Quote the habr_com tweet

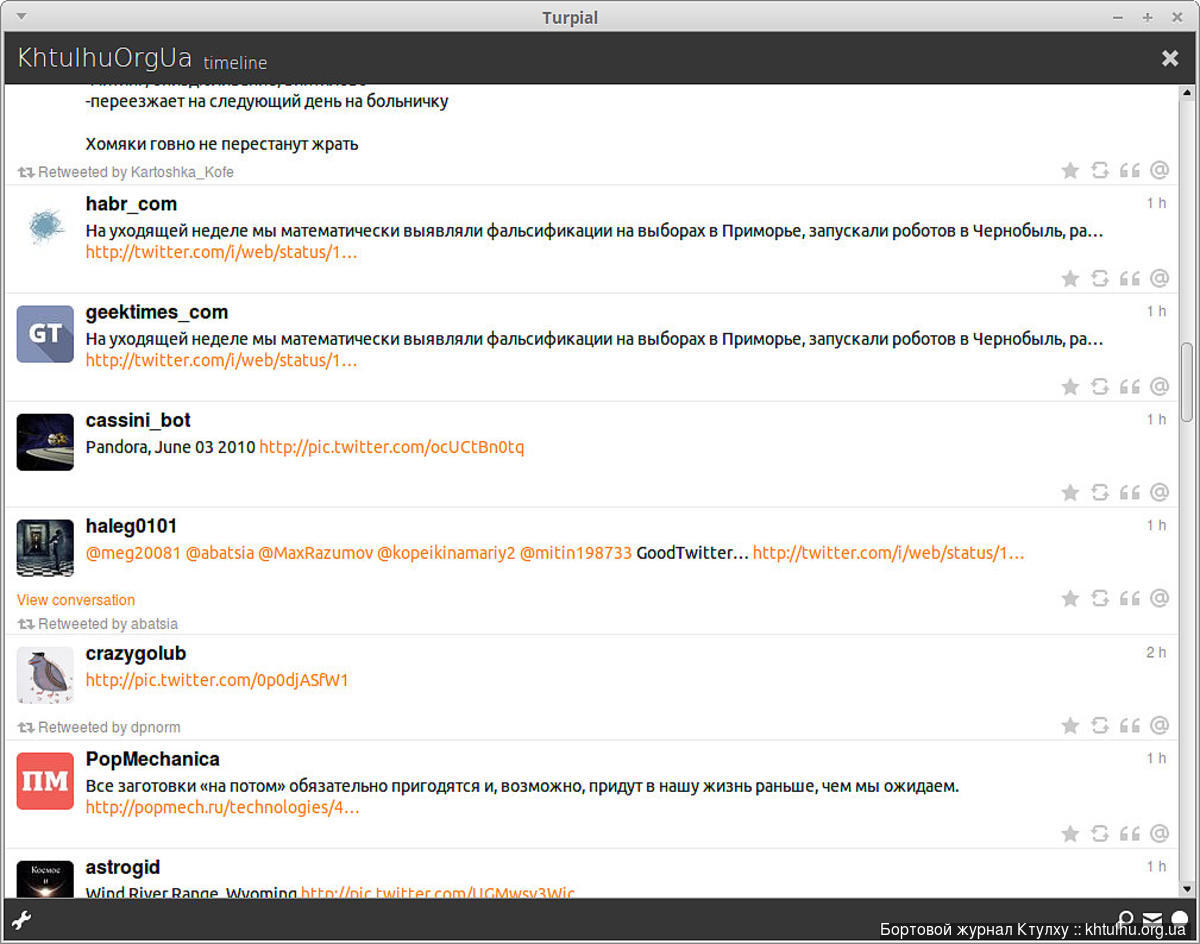tap(1130, 278)
